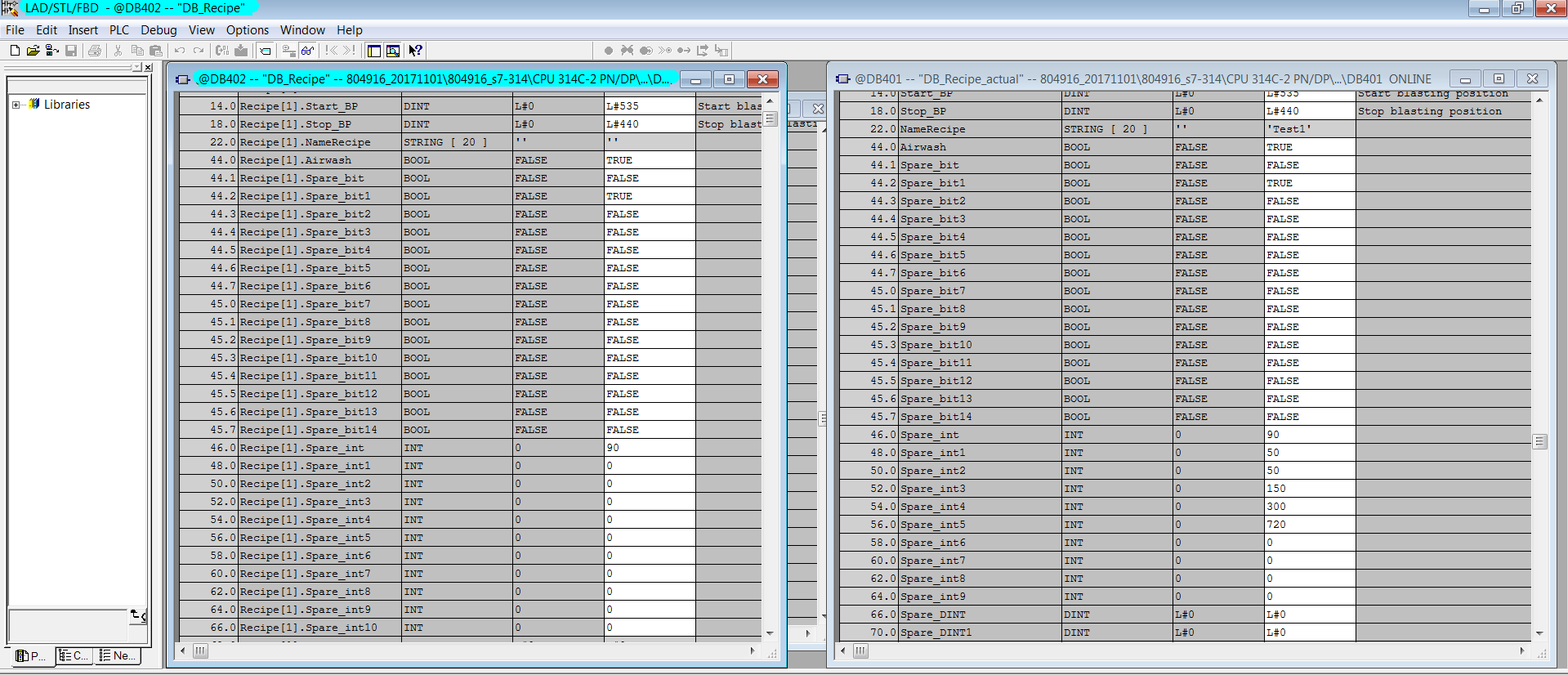Image resolution: width=1568 pixels, height=675 pixels.
Task: Click the Paste toolbar icon
Action: coord(156,51)
